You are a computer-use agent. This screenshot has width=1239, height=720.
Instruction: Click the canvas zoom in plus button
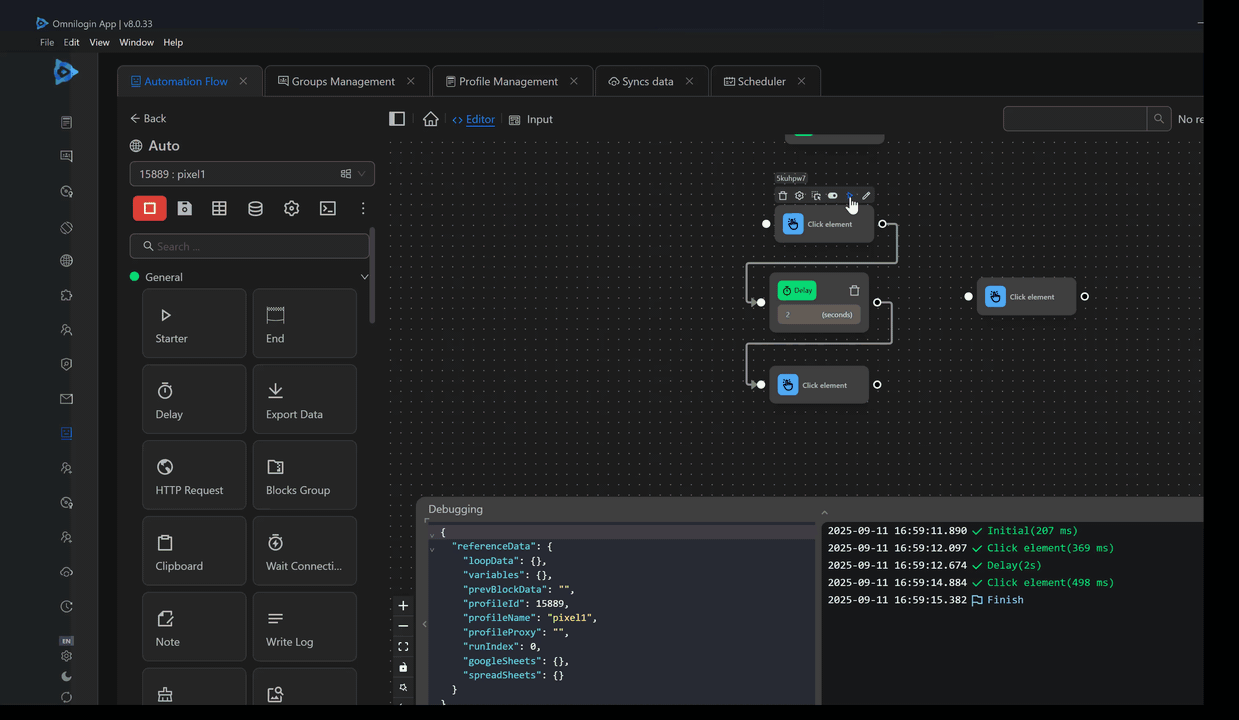pos(403,606)
